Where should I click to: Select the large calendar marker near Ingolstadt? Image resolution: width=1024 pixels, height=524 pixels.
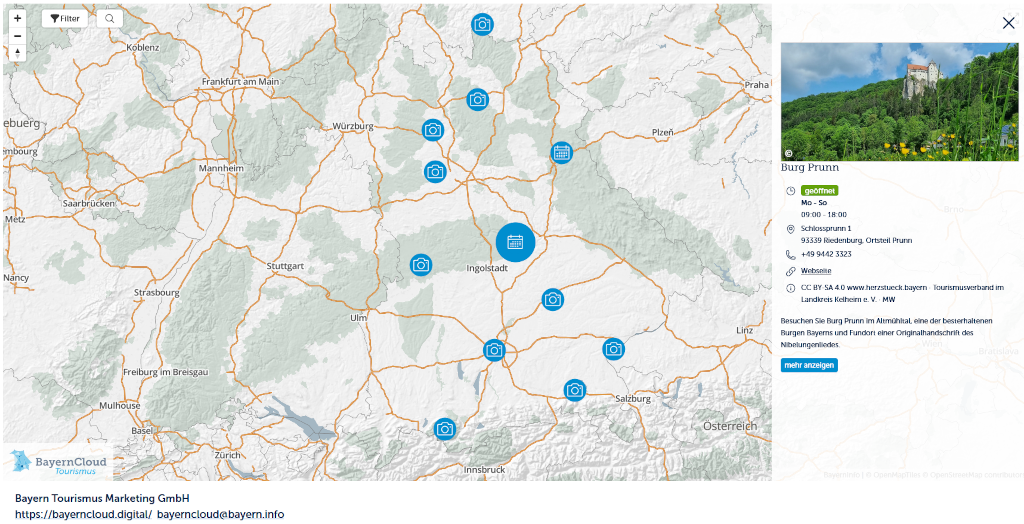(x=515, y=242)
